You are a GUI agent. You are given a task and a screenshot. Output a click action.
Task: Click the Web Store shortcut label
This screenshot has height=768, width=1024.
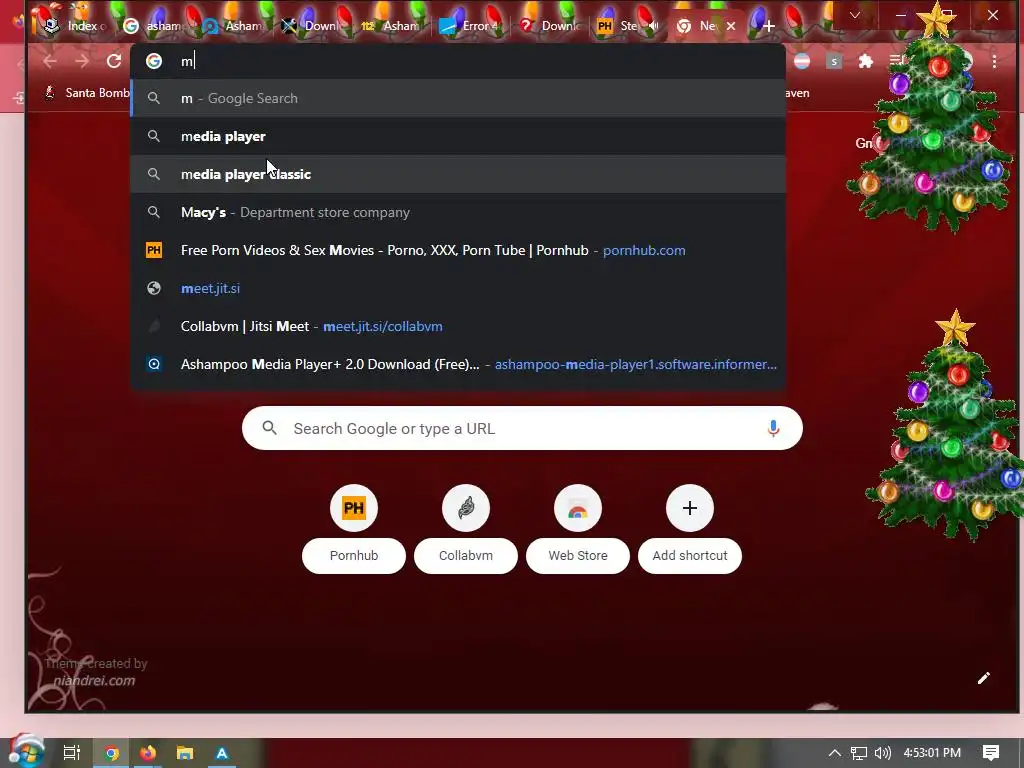[578, 556]
